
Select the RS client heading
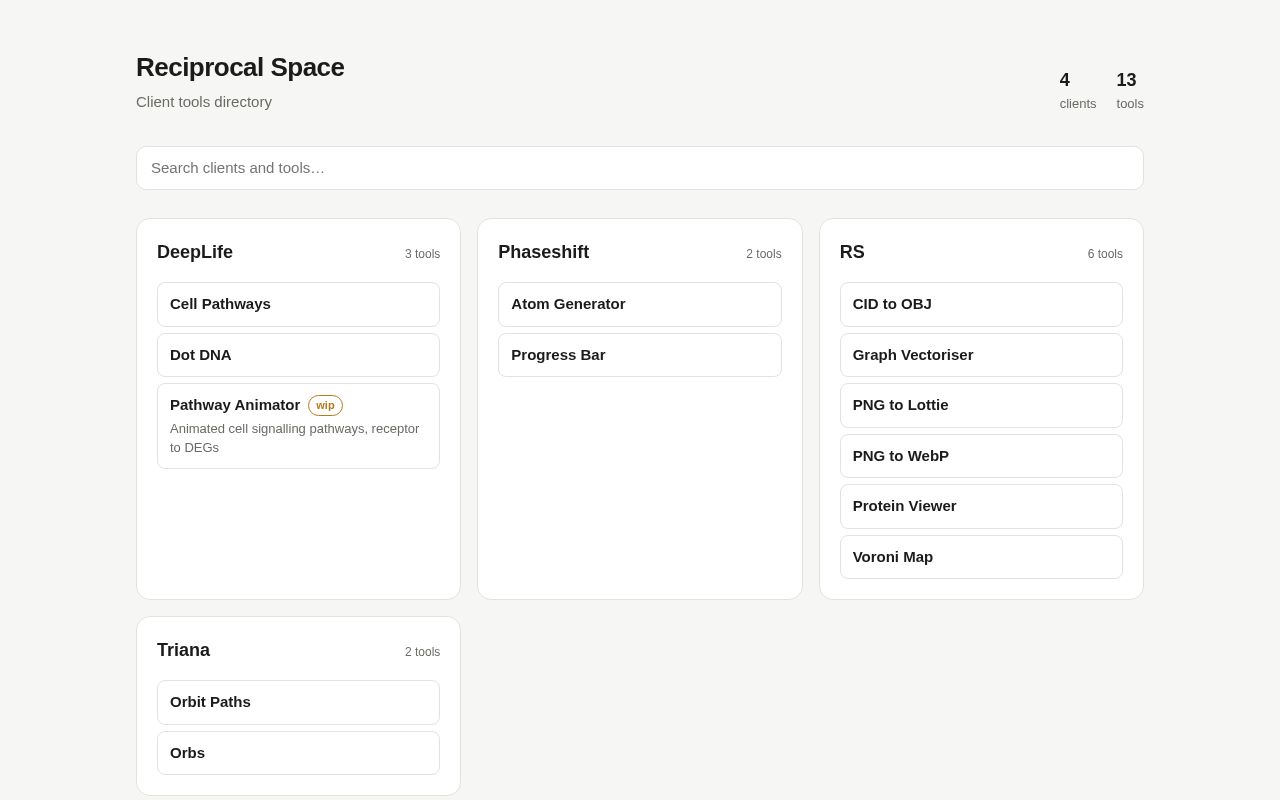(852, 252)
